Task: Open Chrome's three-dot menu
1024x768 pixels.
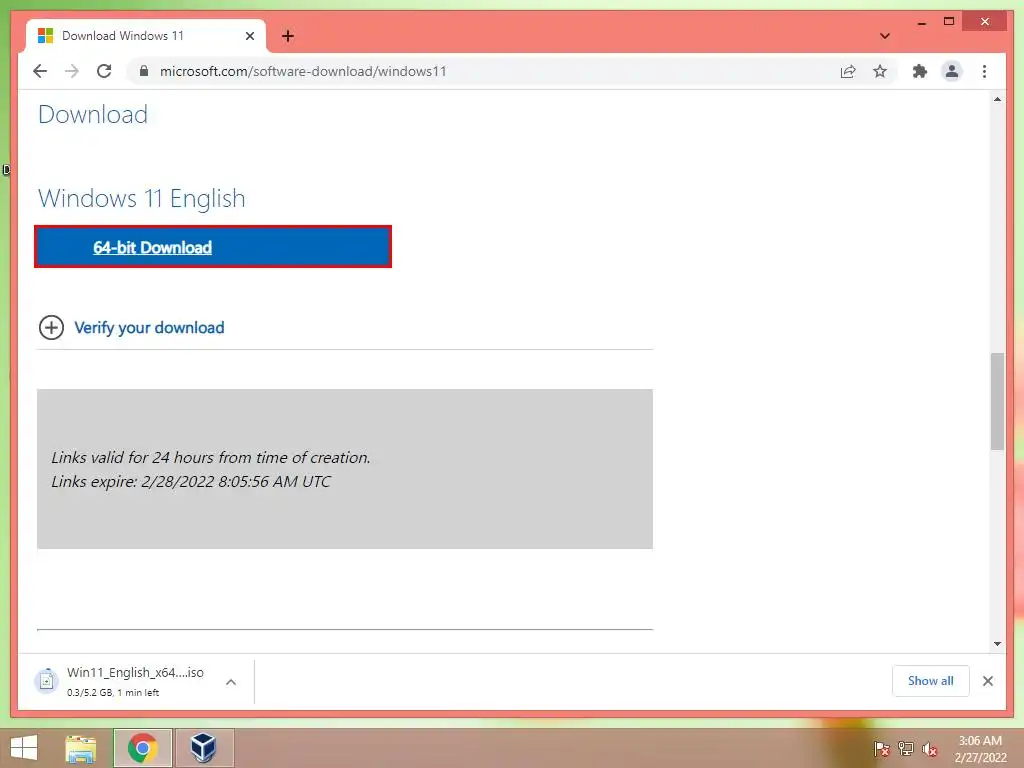Action: [x=984, y=72]
